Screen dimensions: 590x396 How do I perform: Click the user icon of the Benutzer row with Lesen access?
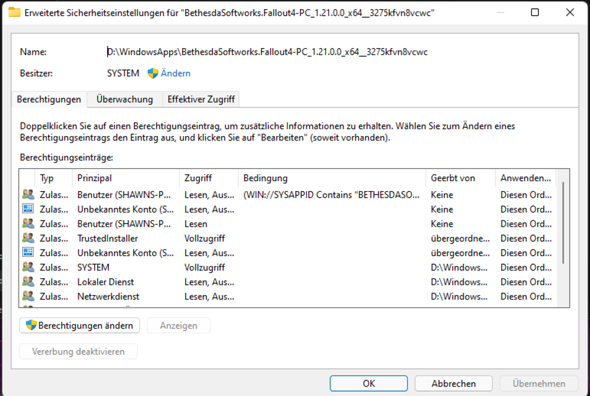[28, 224]
